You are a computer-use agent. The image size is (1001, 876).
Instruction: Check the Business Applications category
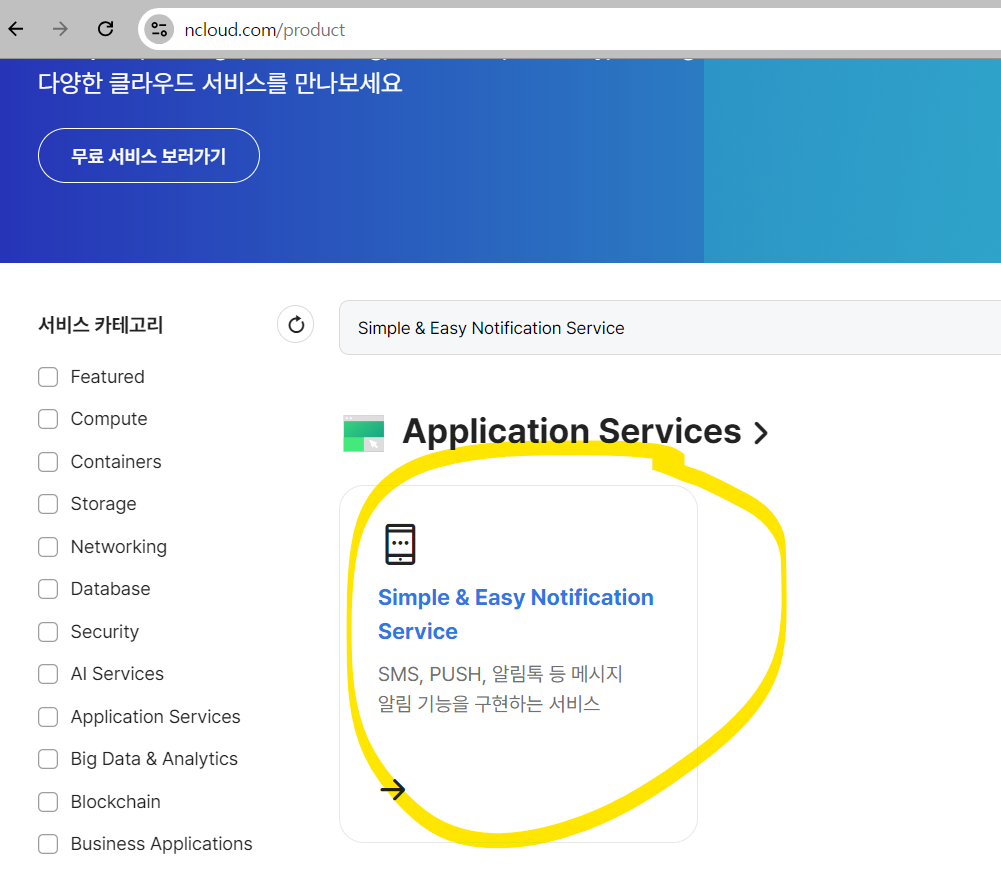tap(48, 843)
